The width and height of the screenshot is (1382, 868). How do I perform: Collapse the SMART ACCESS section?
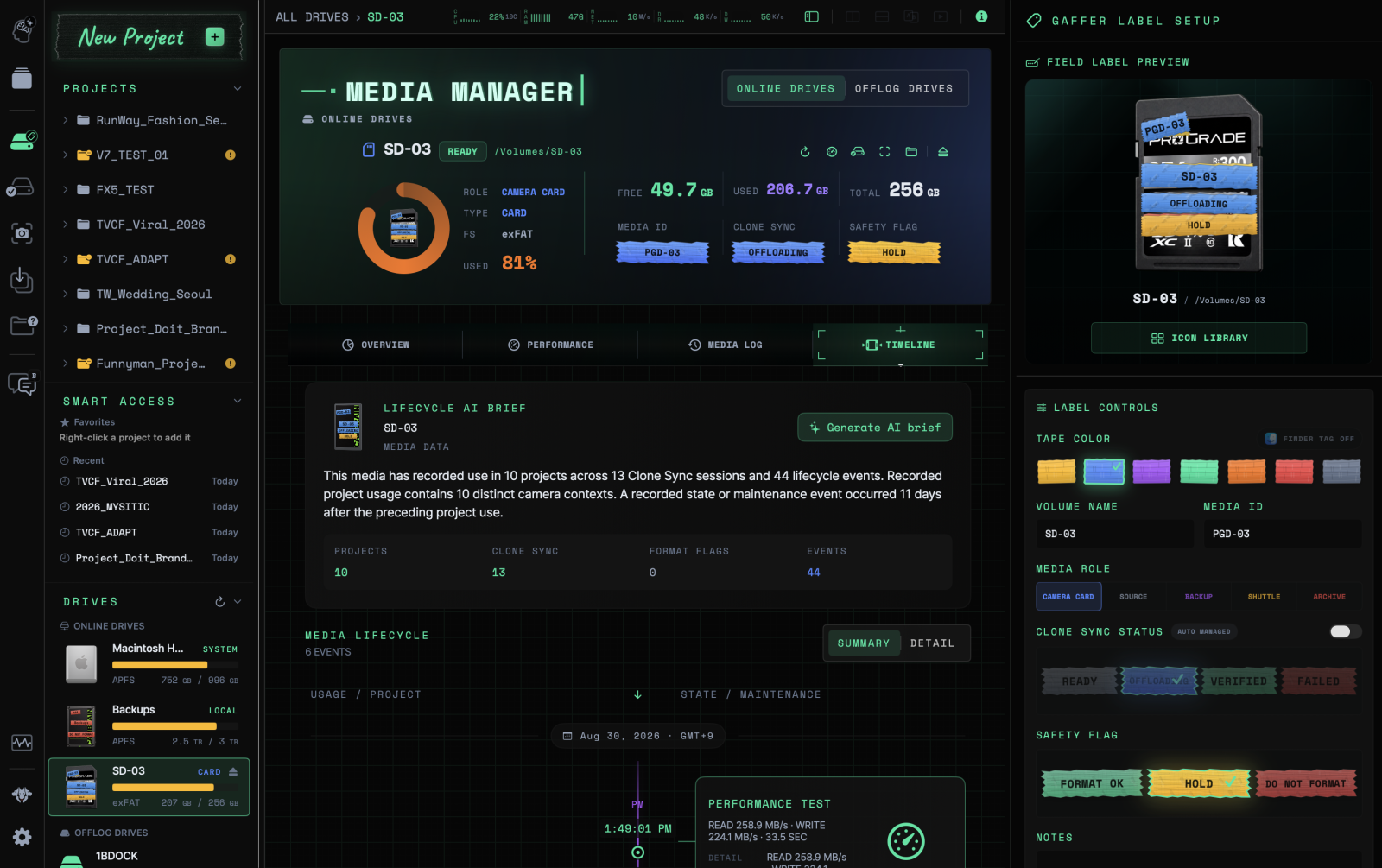238,402
